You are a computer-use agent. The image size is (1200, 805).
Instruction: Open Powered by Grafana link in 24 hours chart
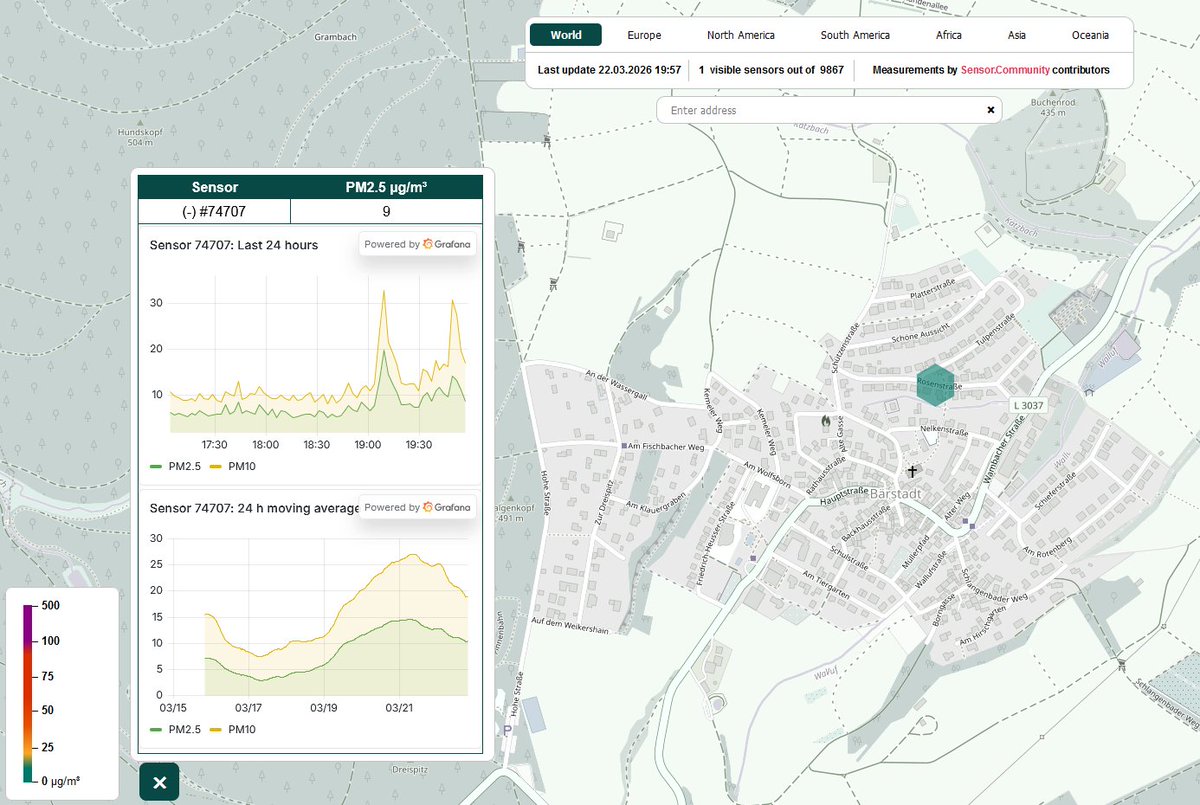418,244
